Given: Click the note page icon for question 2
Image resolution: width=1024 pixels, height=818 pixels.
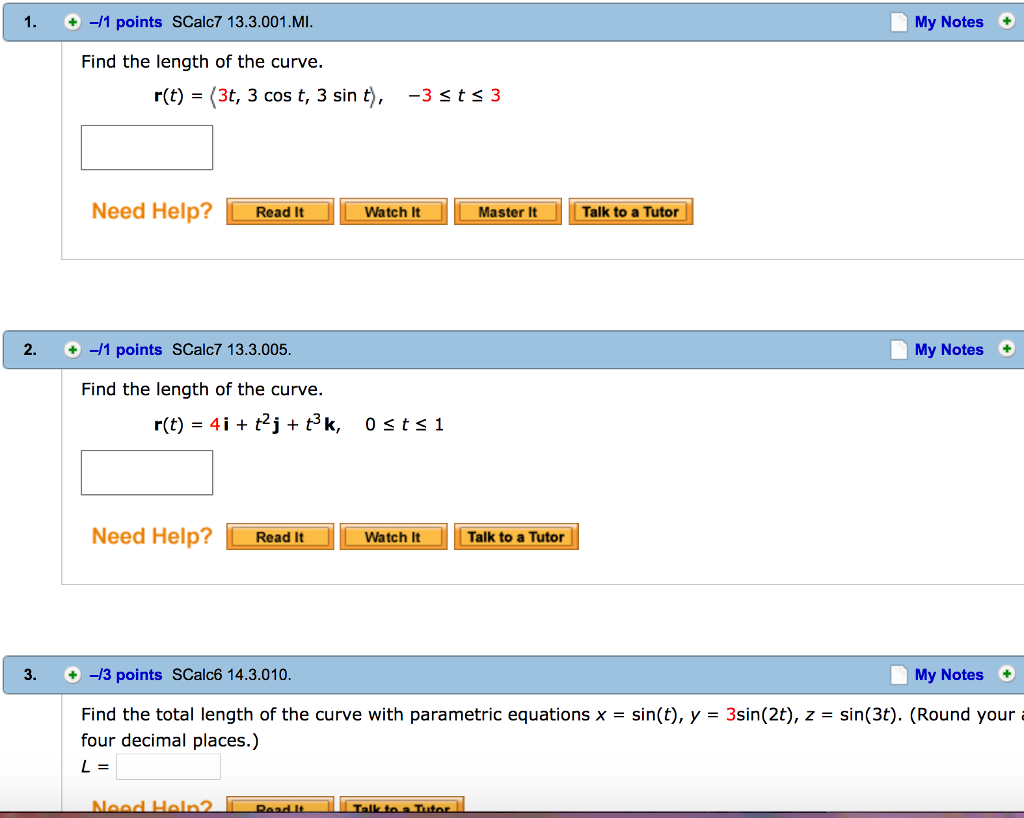Looking at the screenshot, I should point(898,349).
